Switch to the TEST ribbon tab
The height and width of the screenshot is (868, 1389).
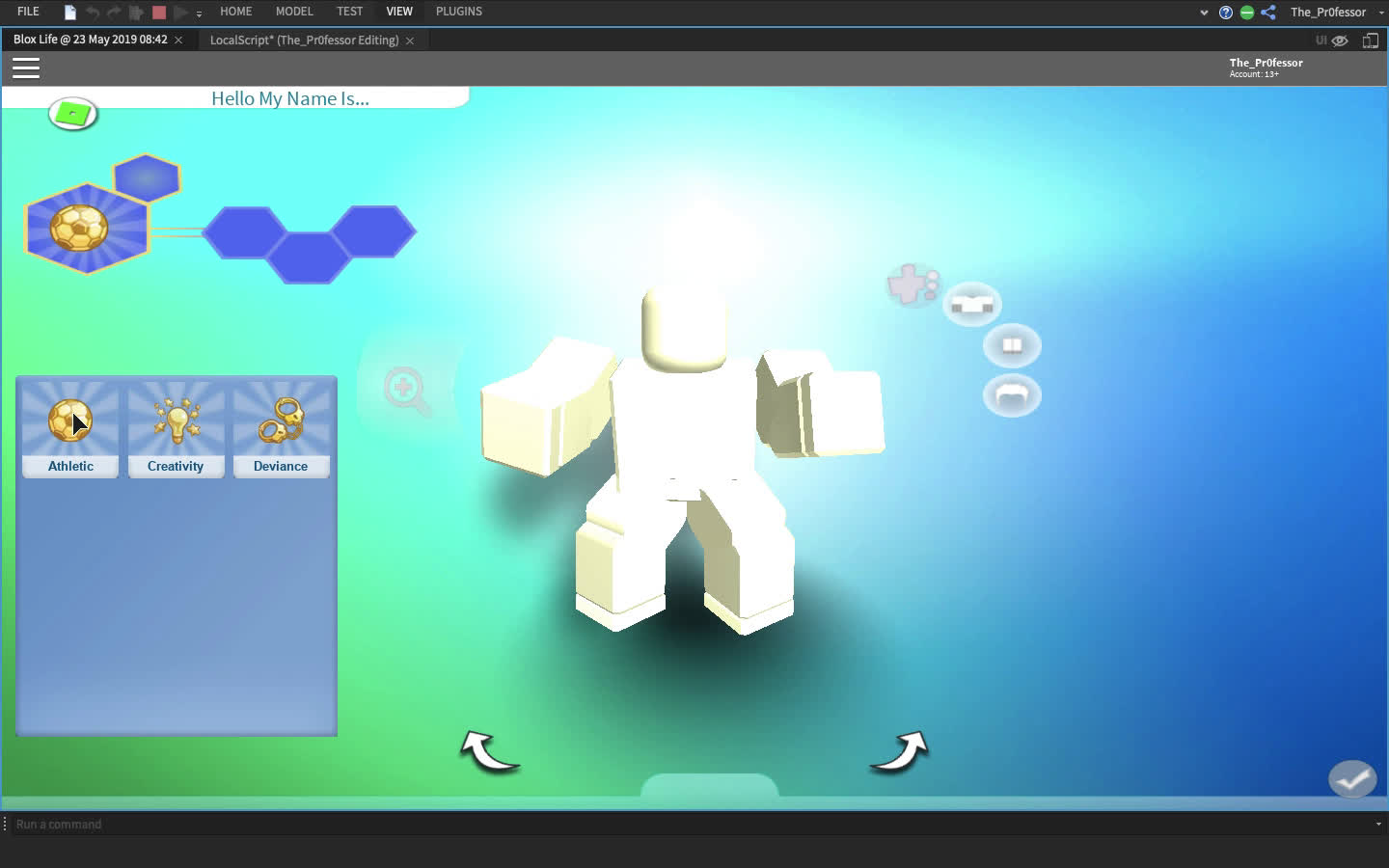(350, 12)
